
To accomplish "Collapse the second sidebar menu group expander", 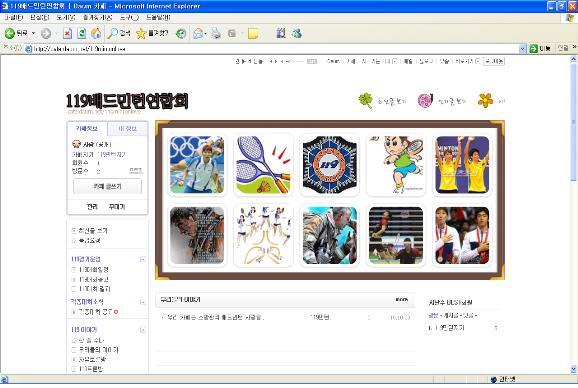I will point(142,302).
